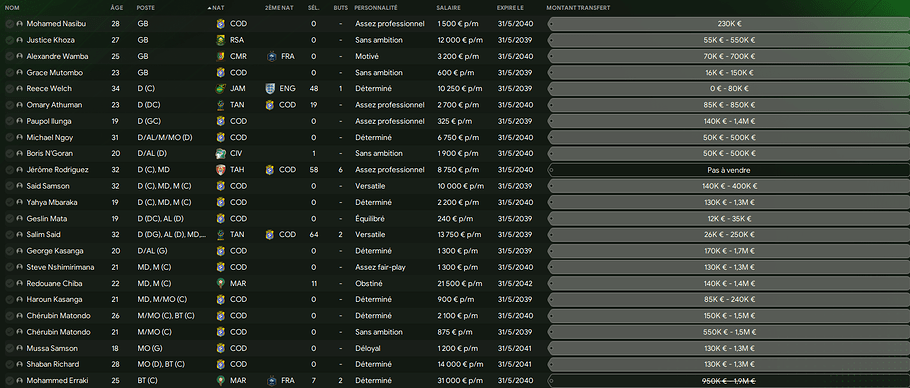Click the BUTS column header
Image resolution: width=910 pixels, height=388 pixels.
pyautogui.click(x=341, y=8)
